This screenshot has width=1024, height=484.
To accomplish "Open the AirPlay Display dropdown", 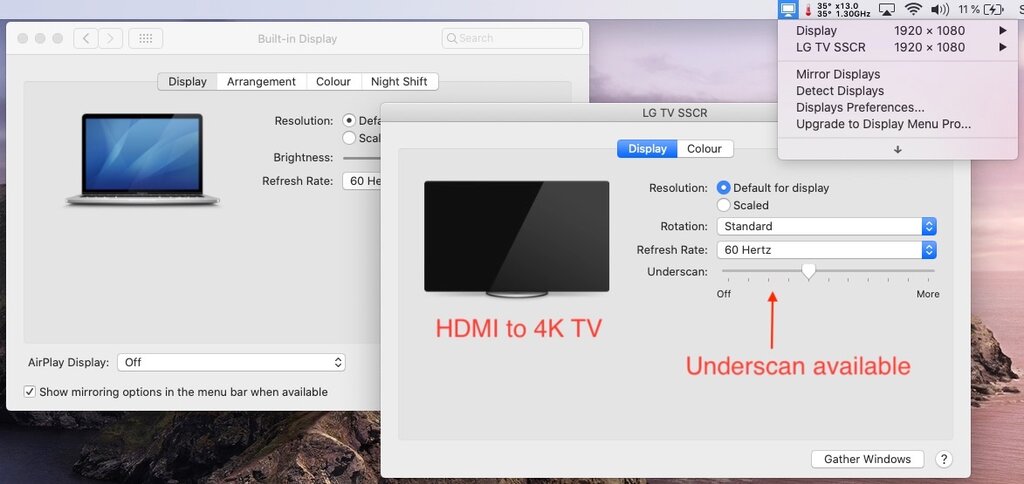I will point(231,363).
